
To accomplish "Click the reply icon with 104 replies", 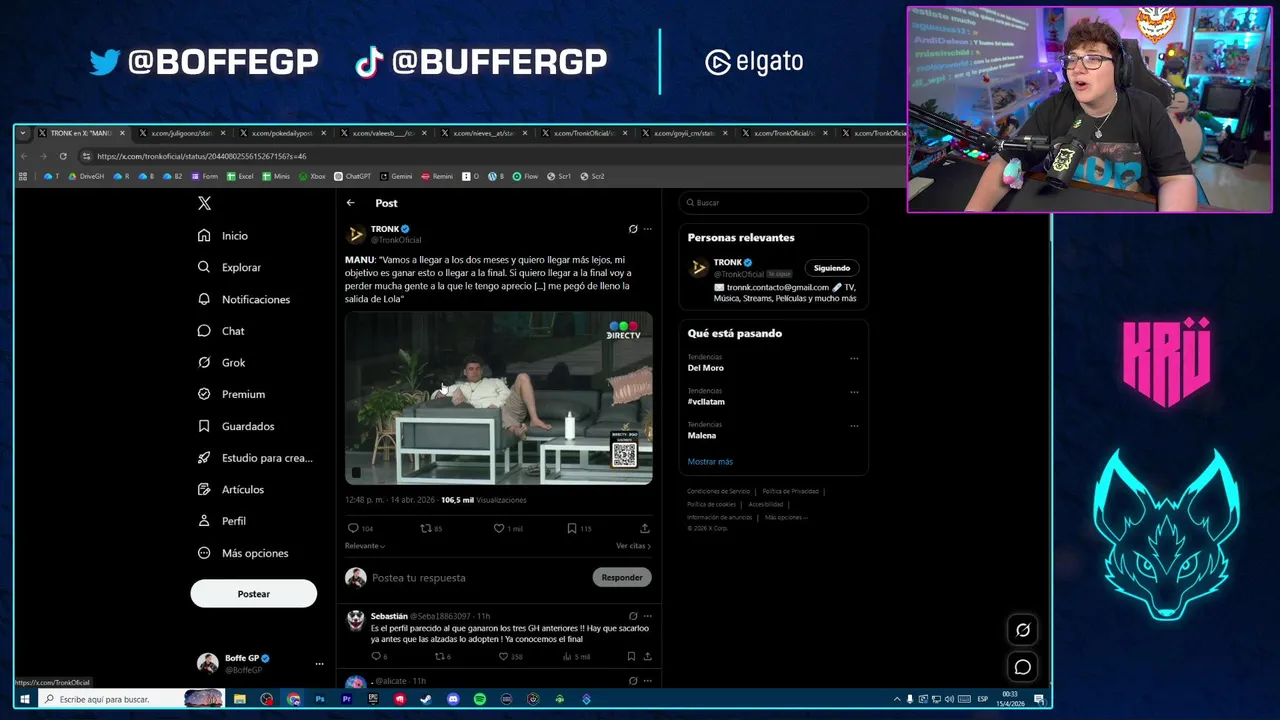I will point(353,528).
